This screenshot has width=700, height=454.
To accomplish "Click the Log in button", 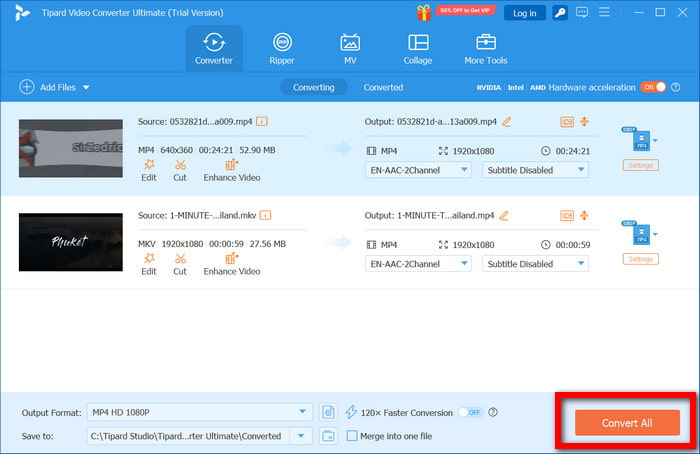I will click(x=524, y=13).
